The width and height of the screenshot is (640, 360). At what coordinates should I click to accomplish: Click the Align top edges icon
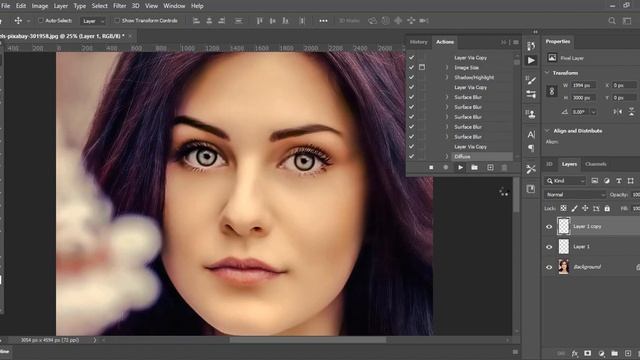[260, 20]
